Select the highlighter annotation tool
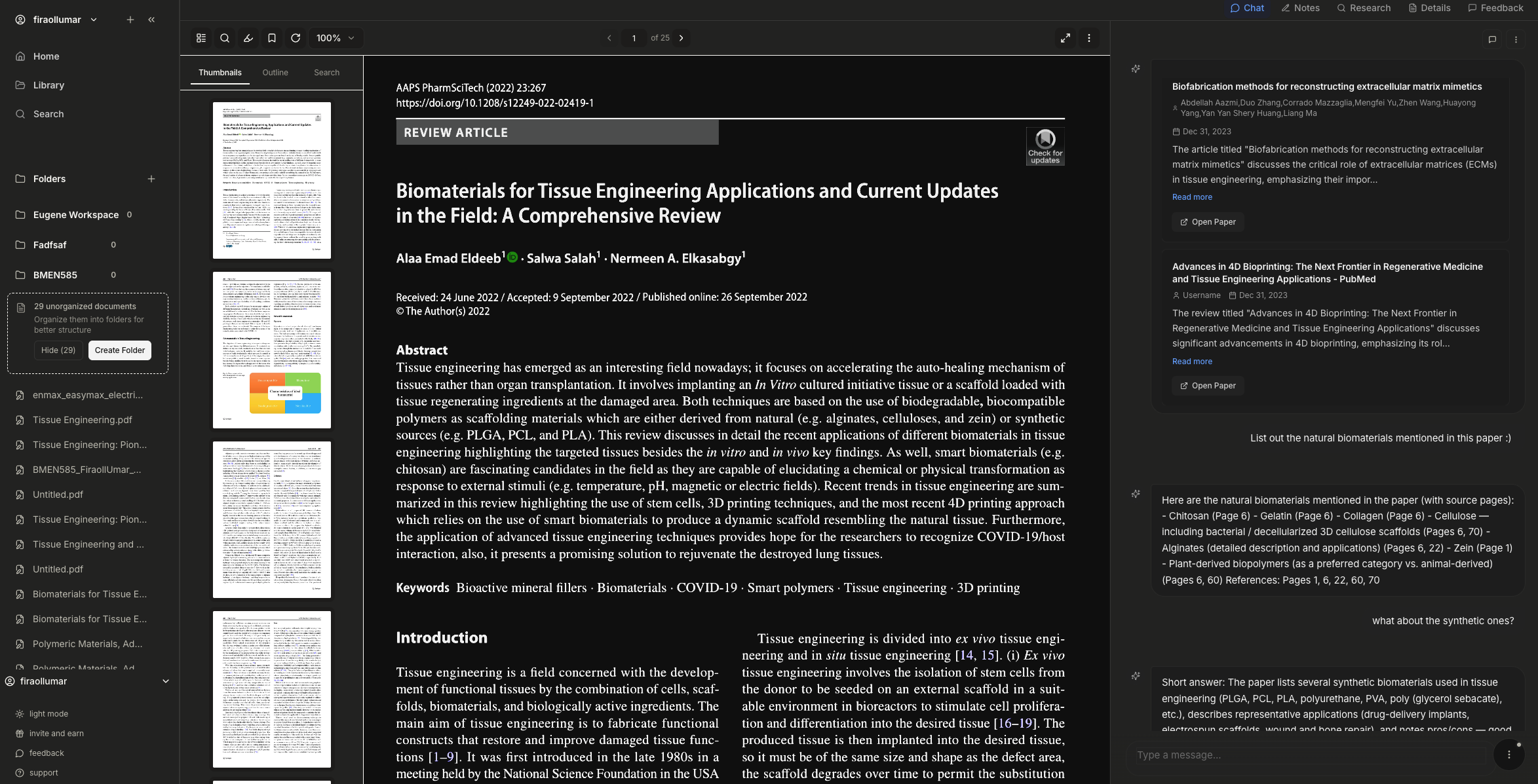Image resolution: width=1538 pixels, height=784 pixels. [x=248, y=38]
